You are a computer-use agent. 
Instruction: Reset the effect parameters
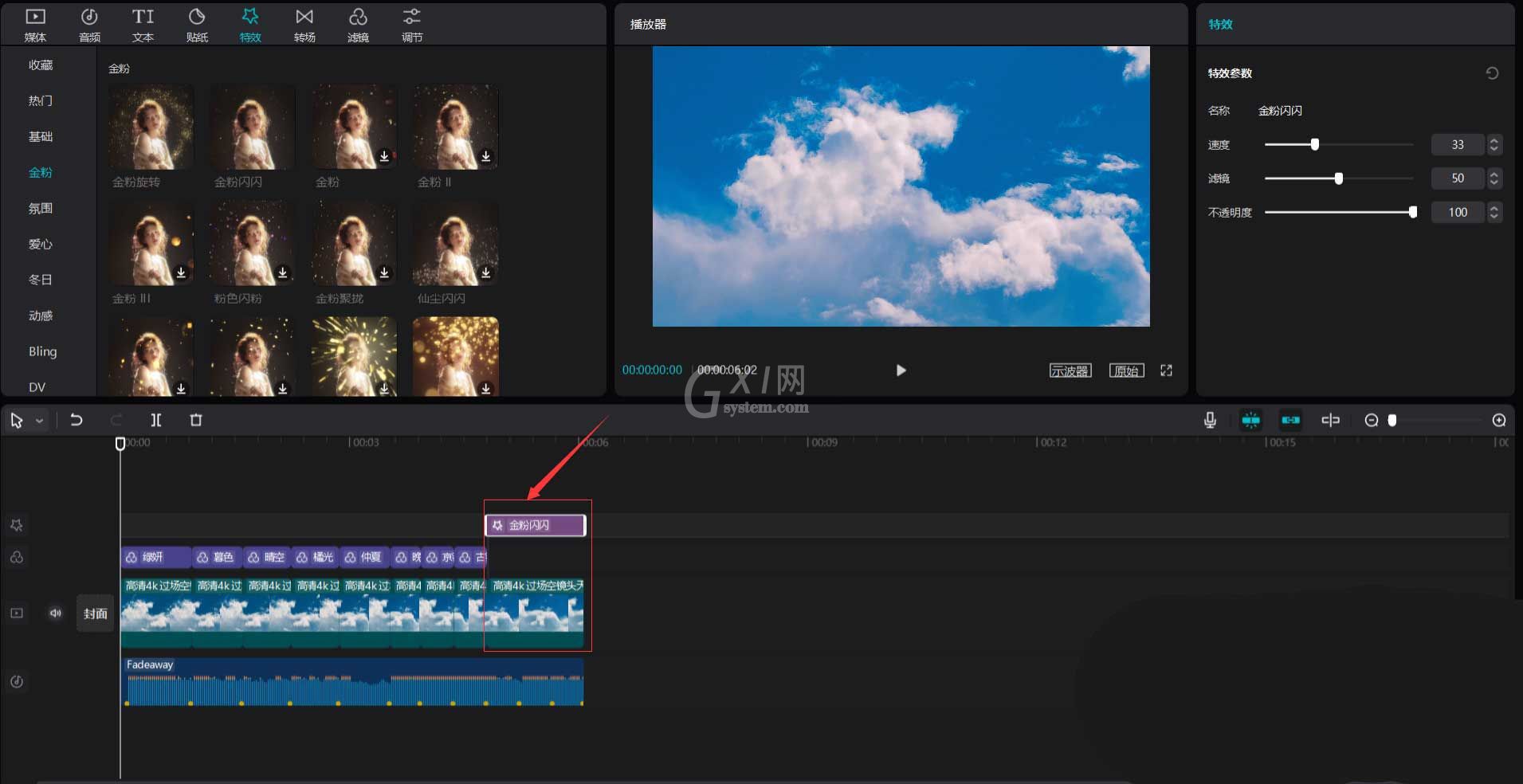pyautogui.click(x=1492, y=73)
